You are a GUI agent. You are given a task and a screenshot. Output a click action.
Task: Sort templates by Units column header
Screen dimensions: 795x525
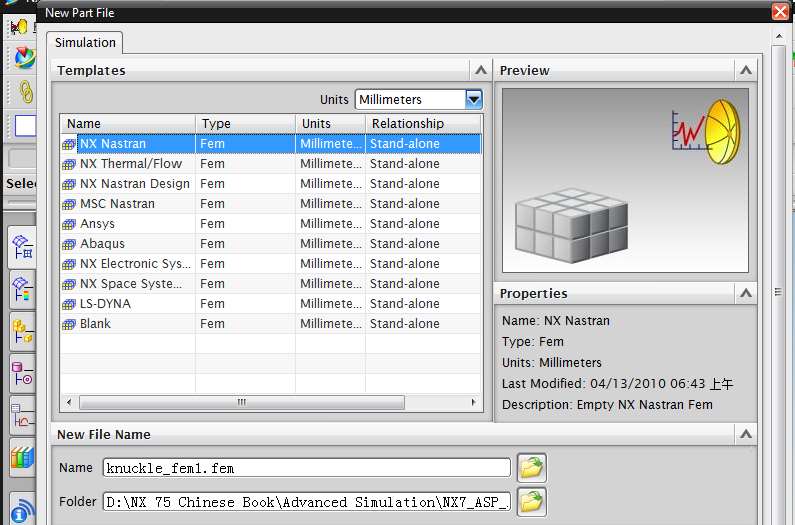click(x=331, y=124)
